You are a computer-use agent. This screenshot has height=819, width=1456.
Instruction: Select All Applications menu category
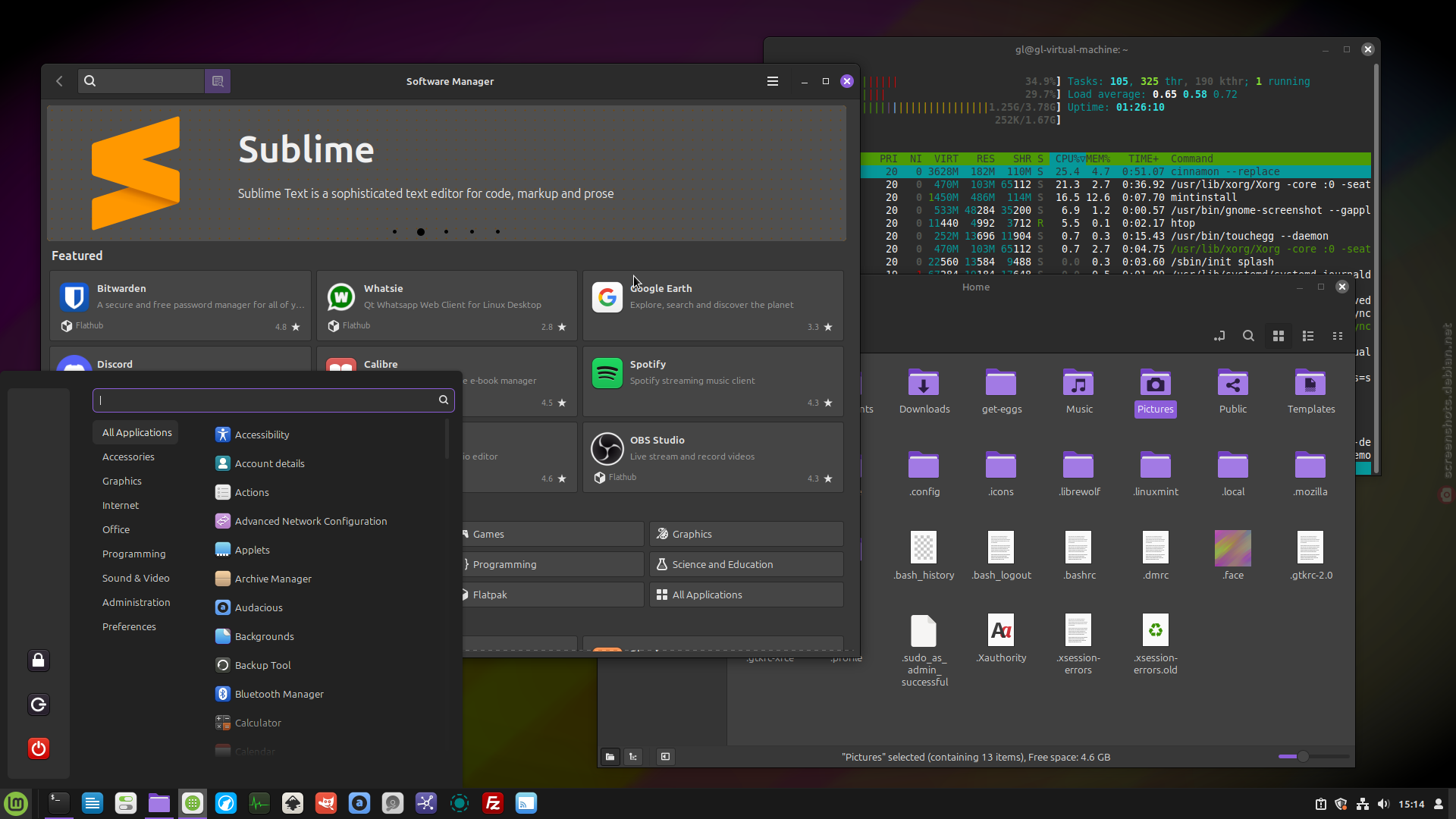pyautogui.click(x=136, y=432)
